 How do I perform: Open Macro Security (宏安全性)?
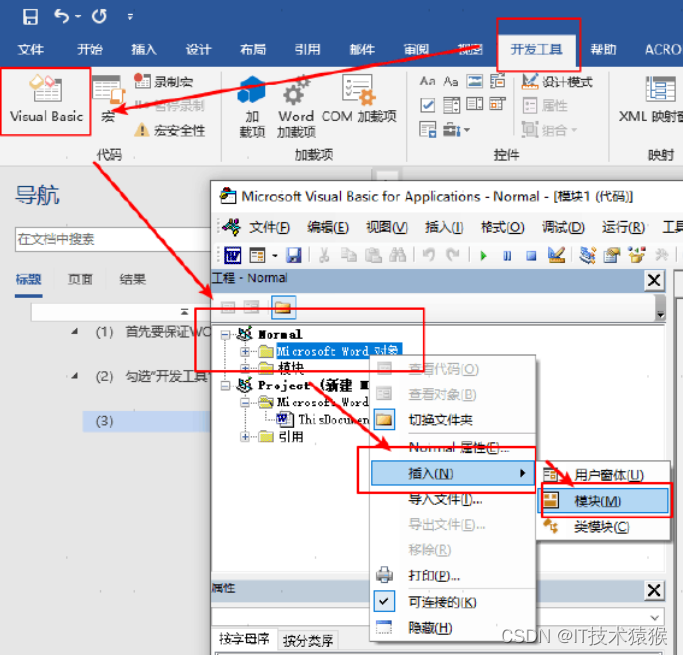coord(169,130)
